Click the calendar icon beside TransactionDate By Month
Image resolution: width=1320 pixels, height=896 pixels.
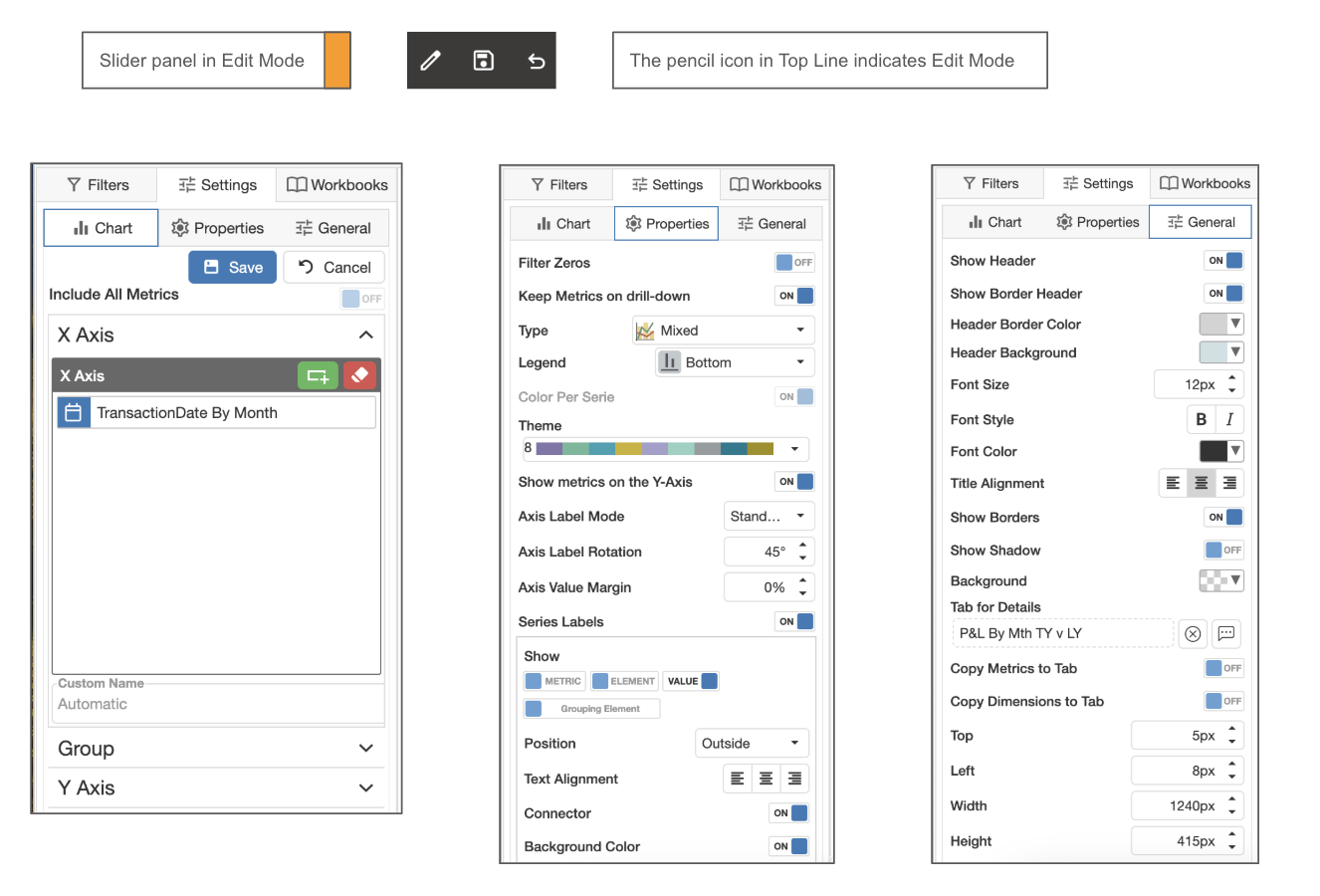(x=74, y=412)
